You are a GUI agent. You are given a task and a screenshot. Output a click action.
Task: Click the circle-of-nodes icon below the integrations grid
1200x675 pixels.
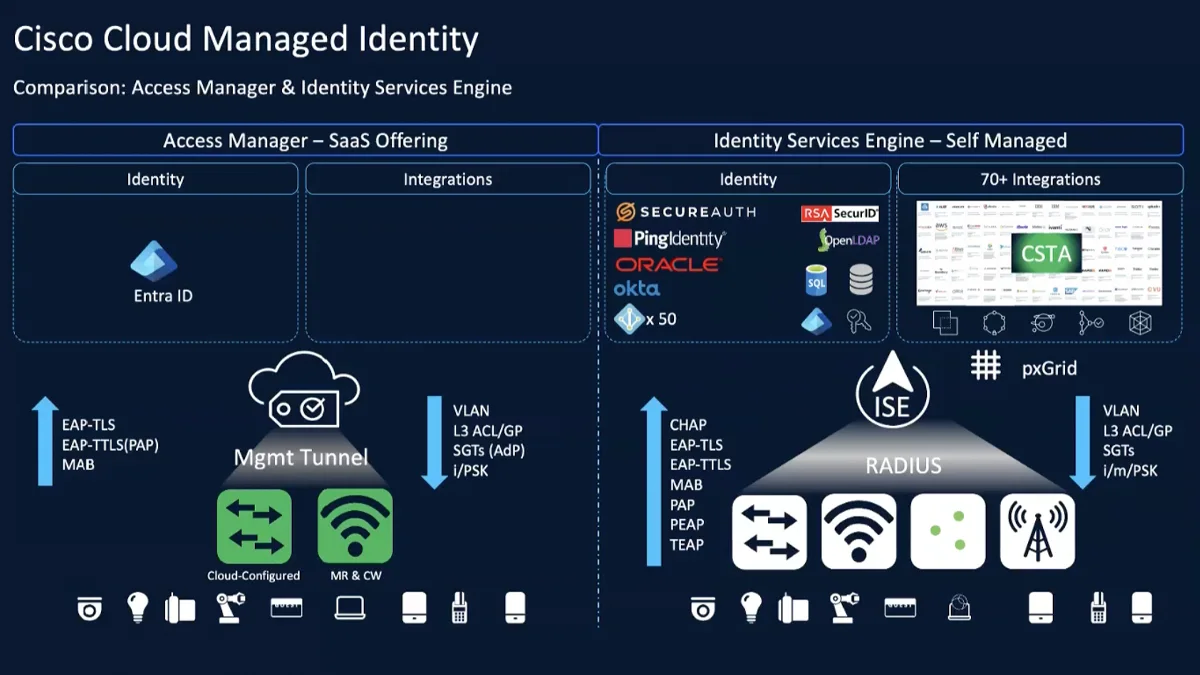[x=993, y=323]
